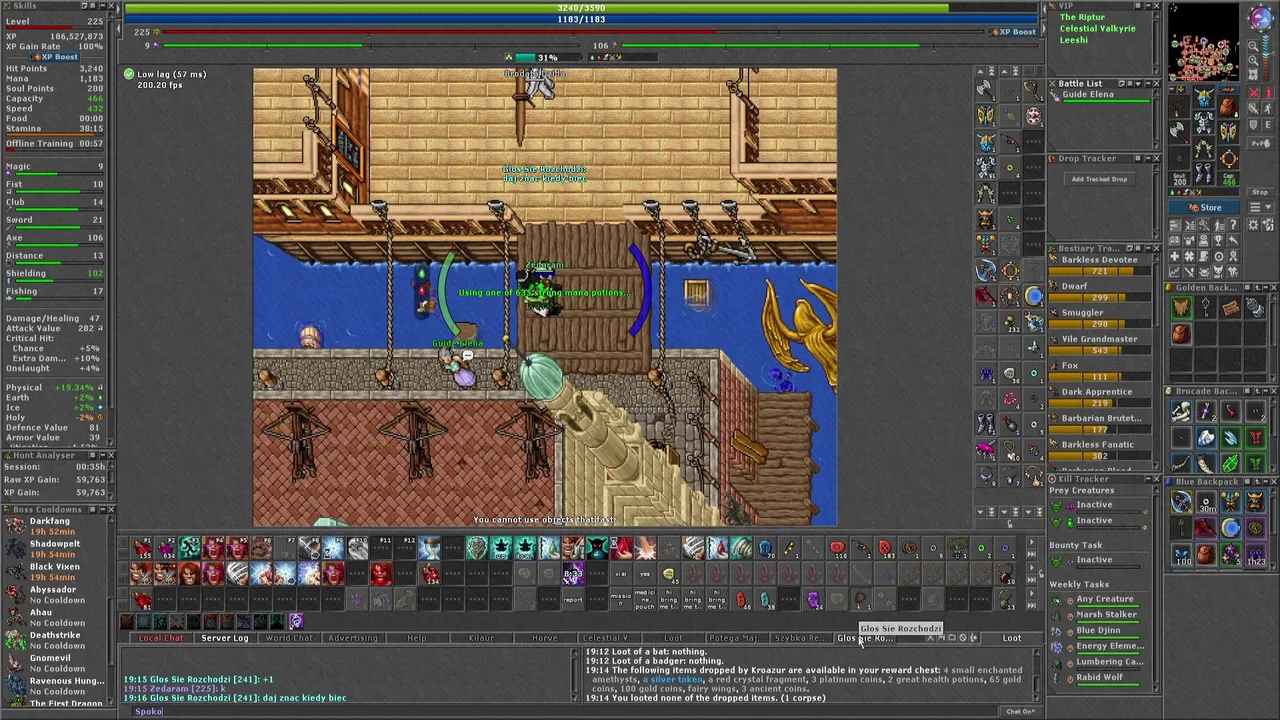Click the backpack equipment slot
Screen dimensions: 1280x720
point(1229,105)
